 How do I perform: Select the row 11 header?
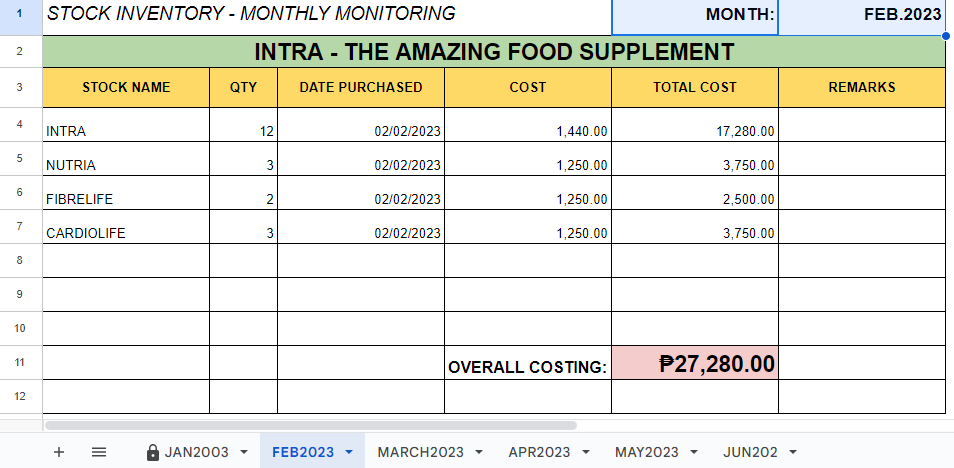tap(21, 362)
